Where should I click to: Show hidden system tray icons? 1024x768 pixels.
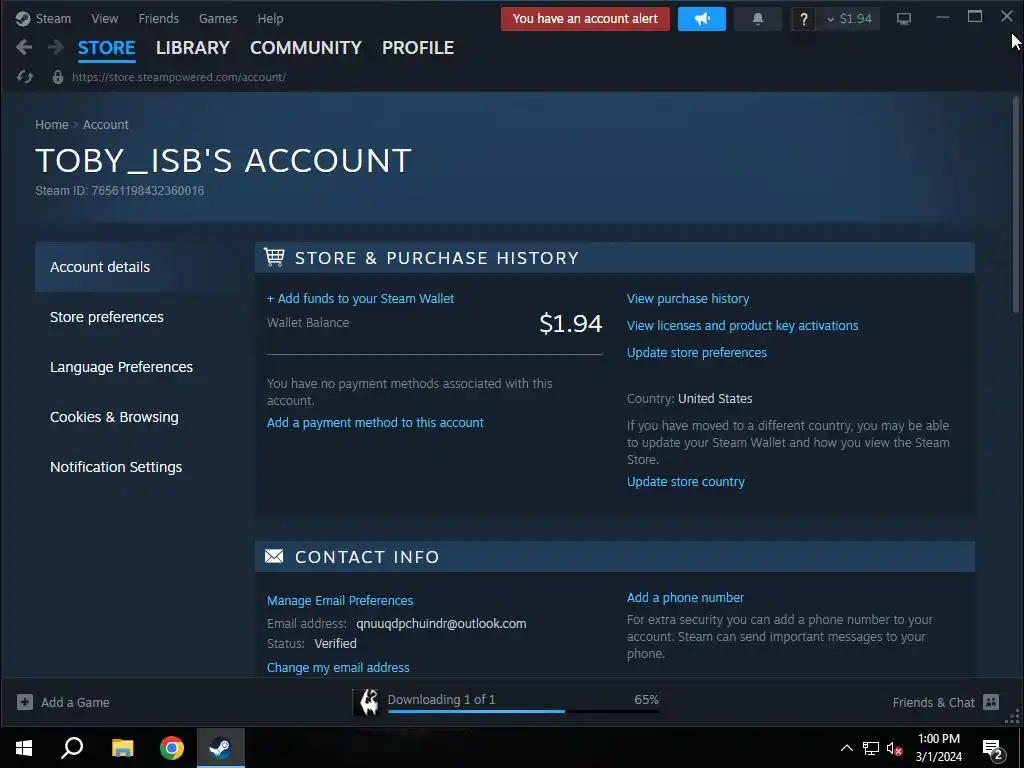point(846,748)
